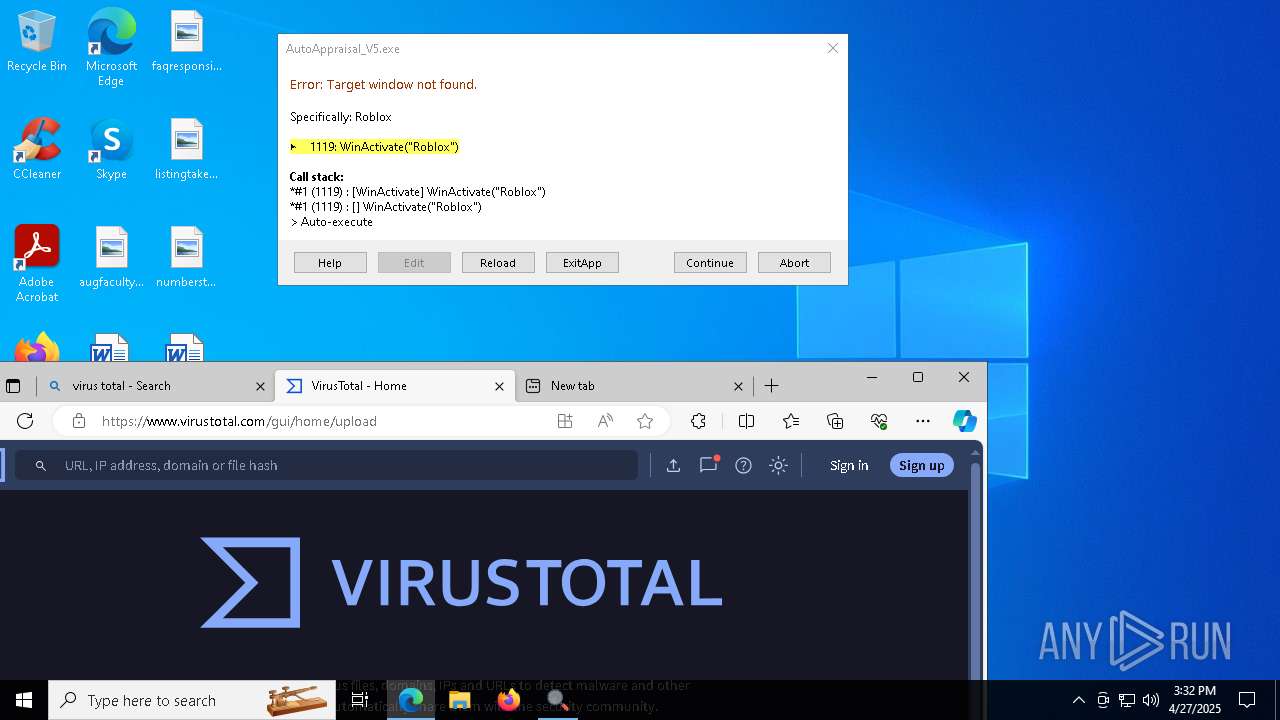Open a new browser tab with plus button
Image resolution: width=1280 pixels, height=720 pixels.
click(771, 386)
